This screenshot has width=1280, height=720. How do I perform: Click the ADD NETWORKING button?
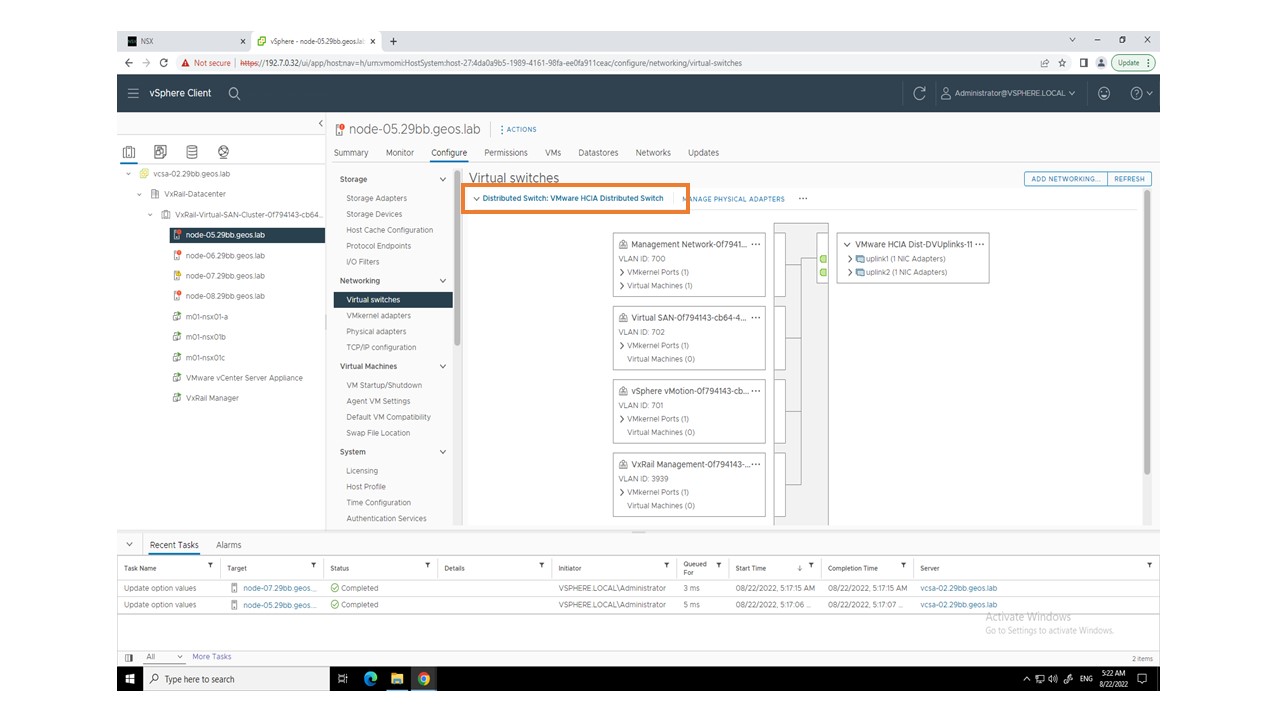click(x=1065, y=179)
